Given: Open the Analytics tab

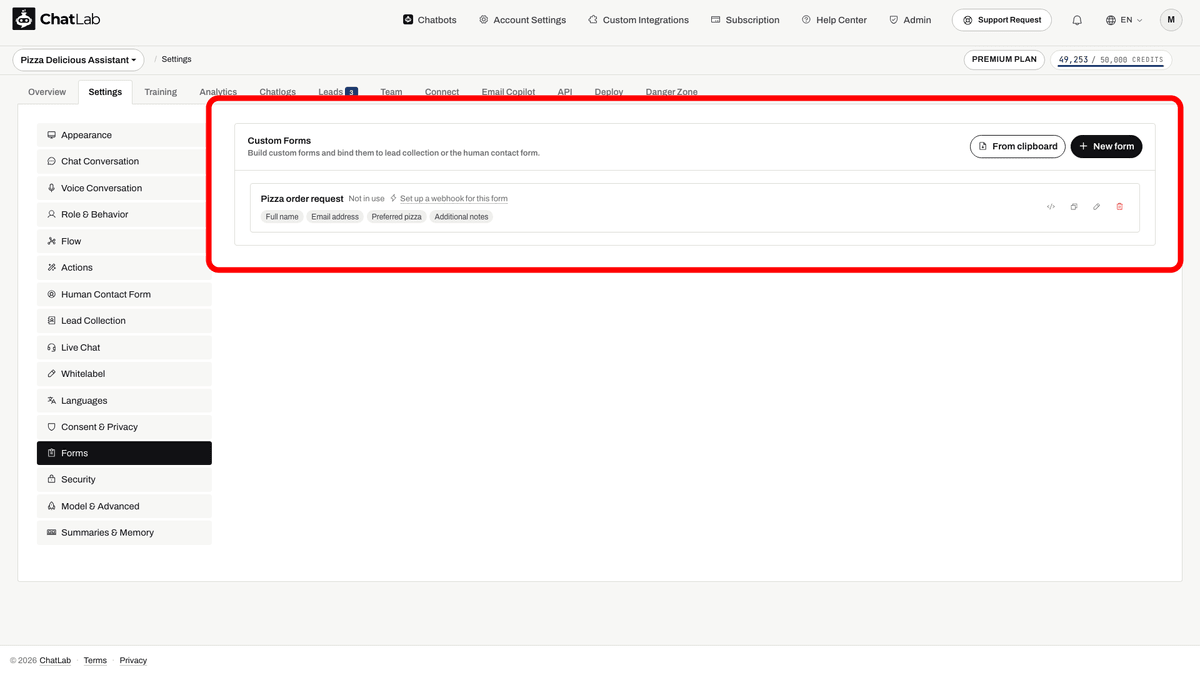Looking at the screenshot, I should pos(218,92).
